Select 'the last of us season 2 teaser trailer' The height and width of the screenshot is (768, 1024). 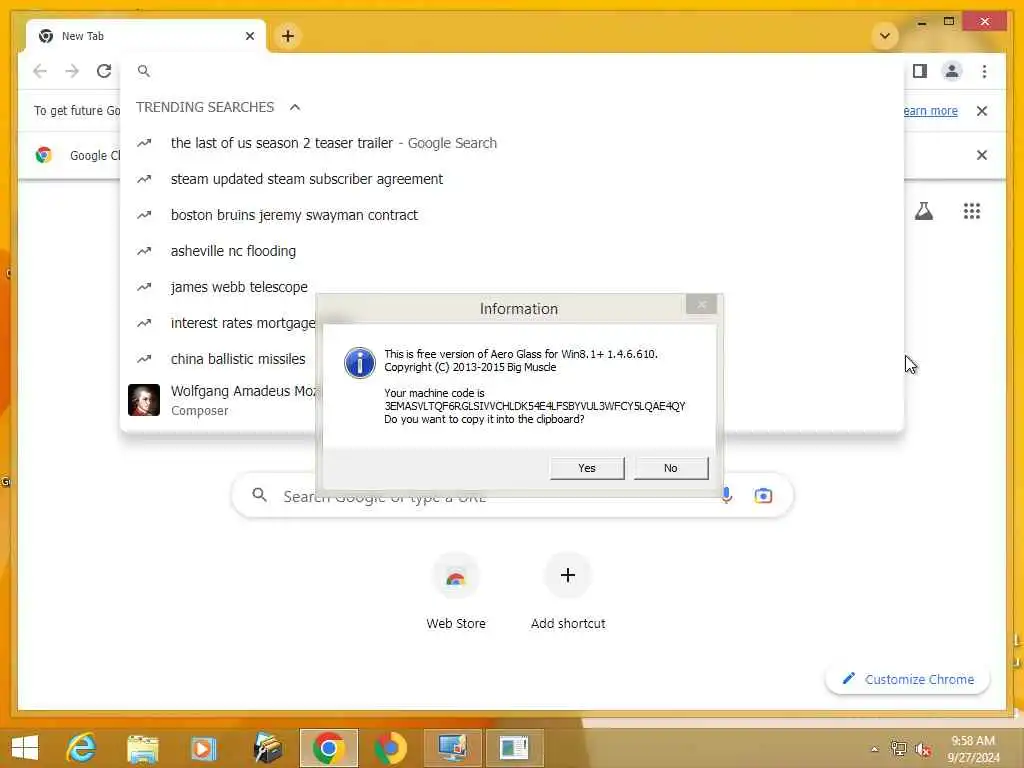[x=512, y=143]
